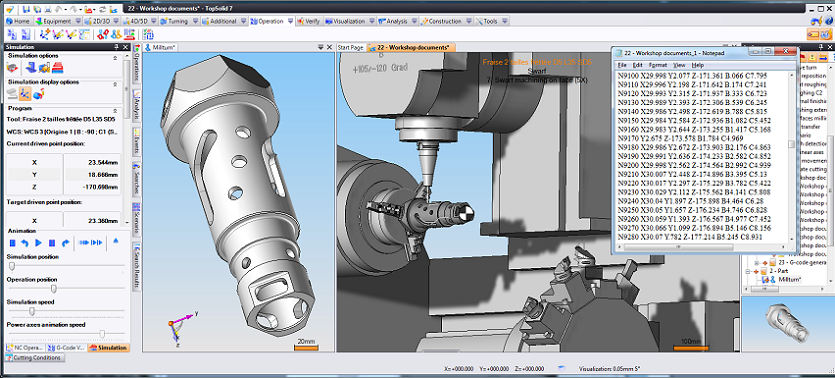Click the Print icon in quick access toolbar

(x=48, y=10)
